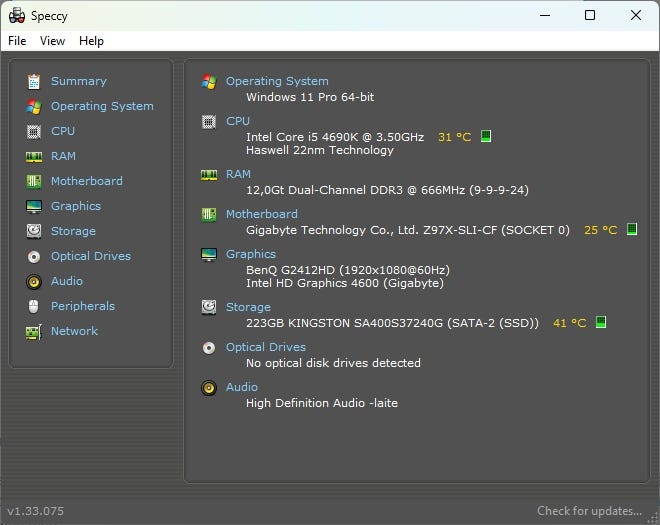Show Graphics details from the sidebar

click(76, 206)
